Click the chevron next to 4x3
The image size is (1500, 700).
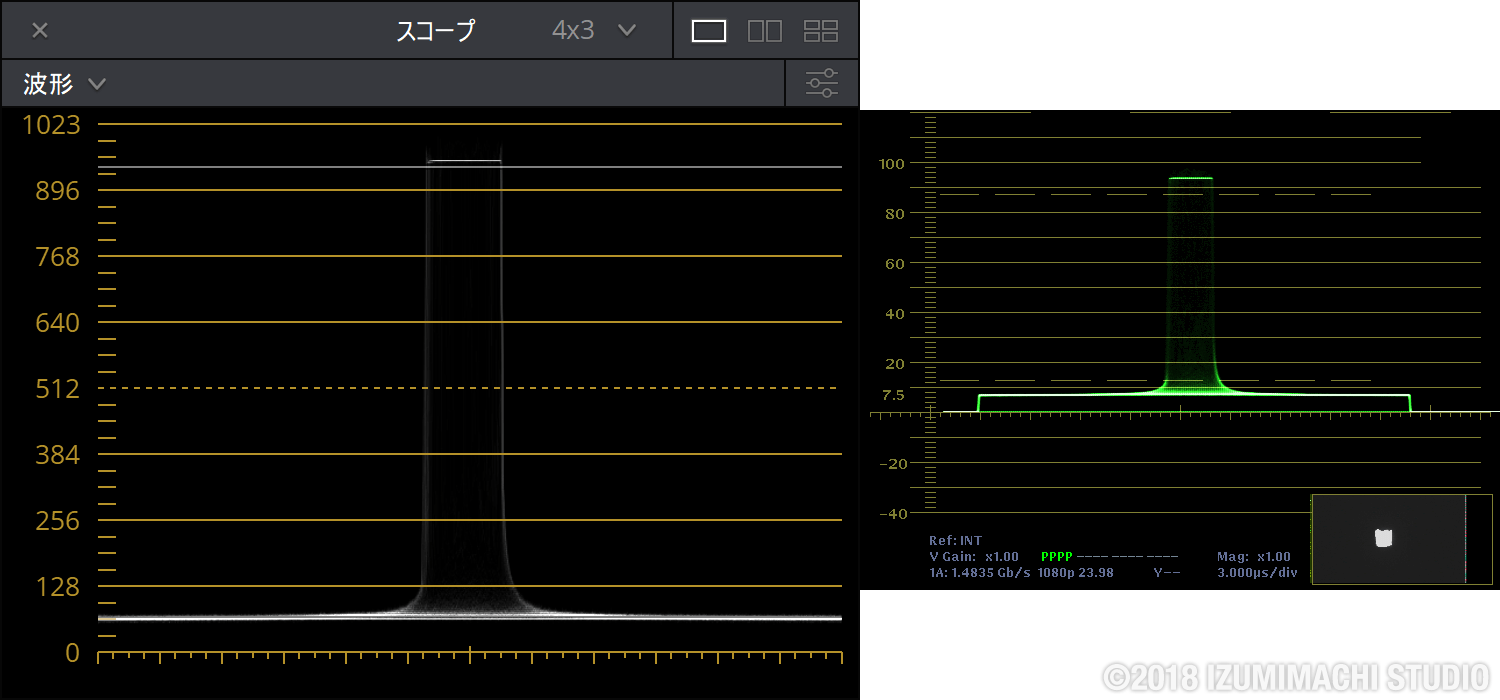[627, 30]
